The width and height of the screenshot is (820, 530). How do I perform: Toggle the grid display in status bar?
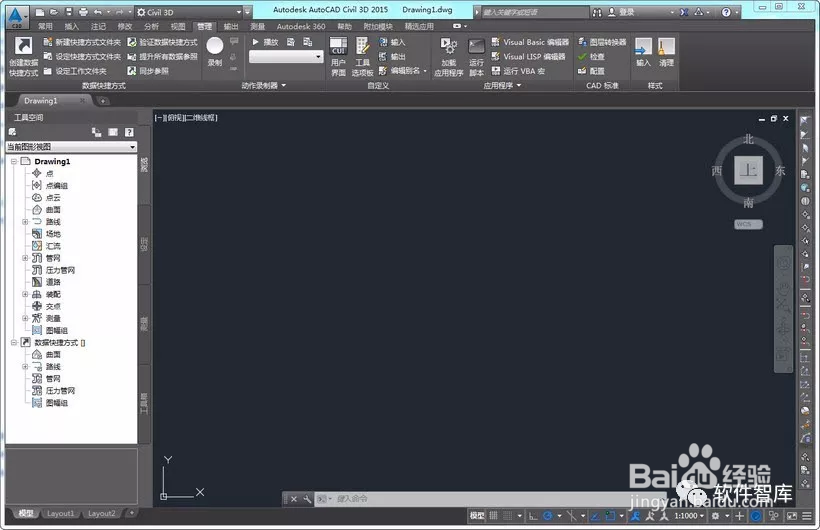click(x=493, y=516)
